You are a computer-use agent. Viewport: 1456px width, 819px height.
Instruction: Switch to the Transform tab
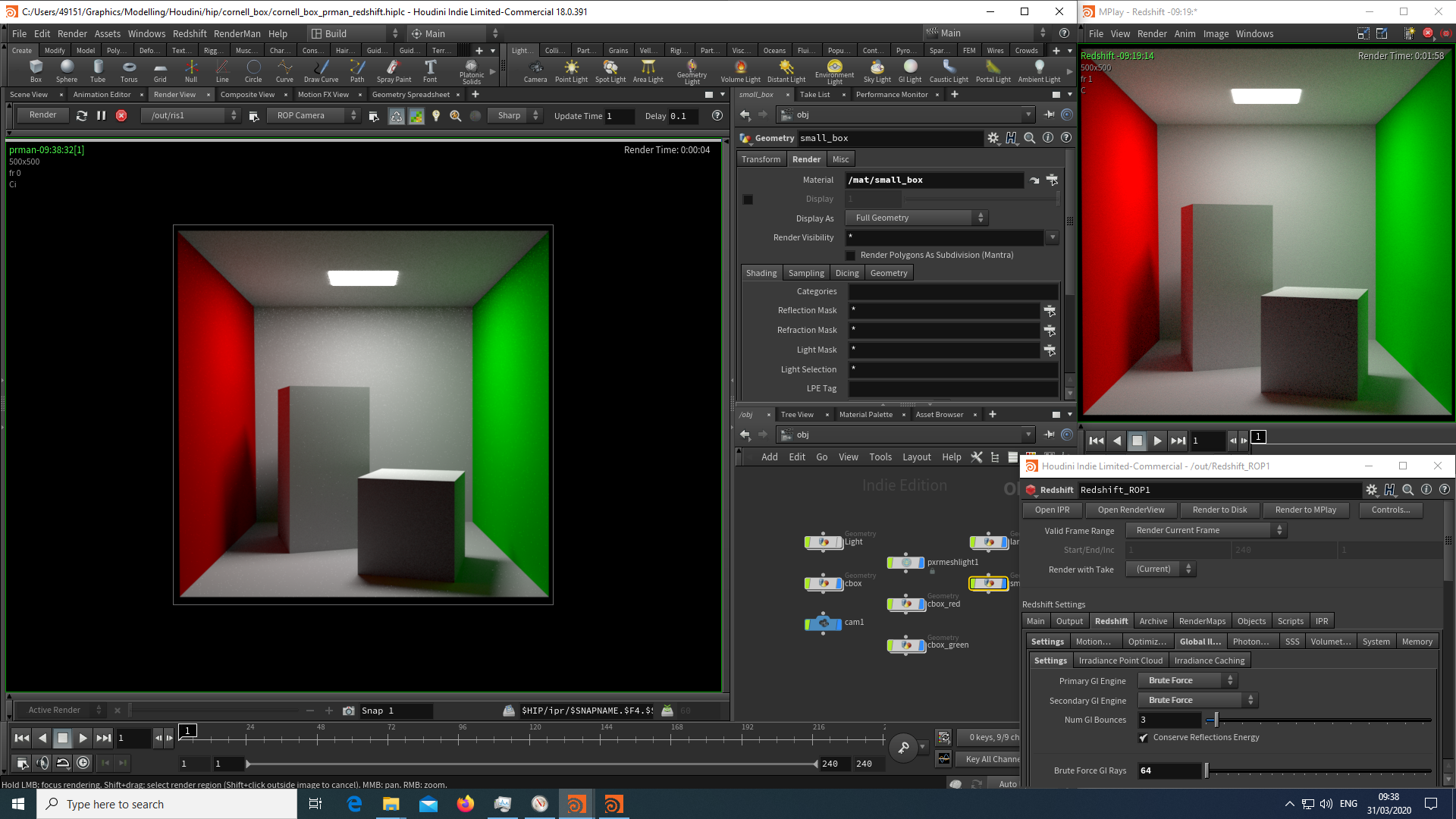pos(761,159)
